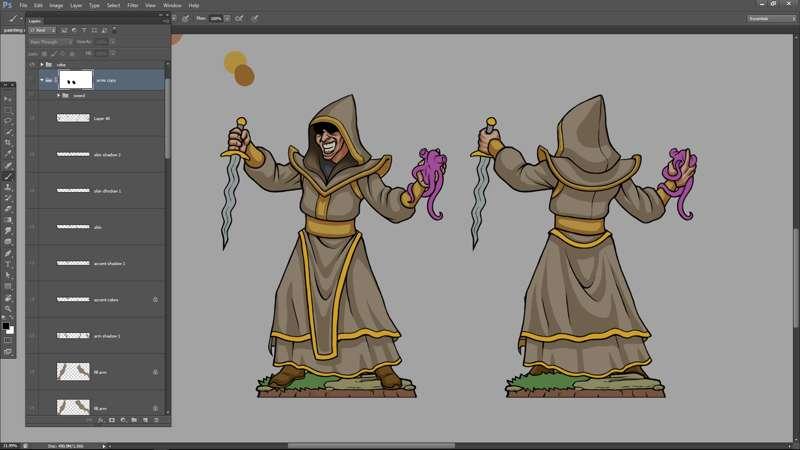Open the Select menu

(113, 5)
